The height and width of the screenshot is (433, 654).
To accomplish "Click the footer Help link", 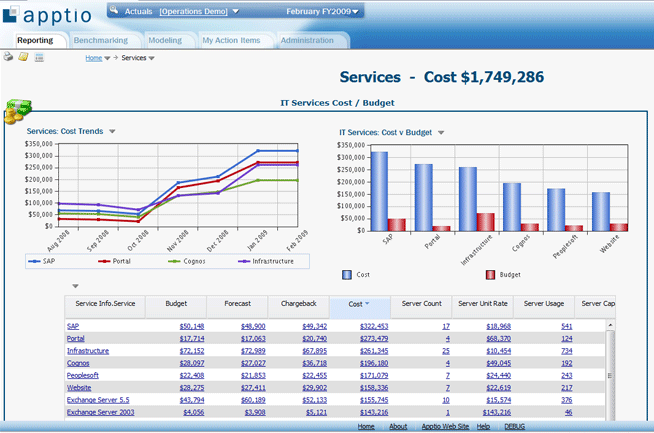I will [x=483, y=426].
